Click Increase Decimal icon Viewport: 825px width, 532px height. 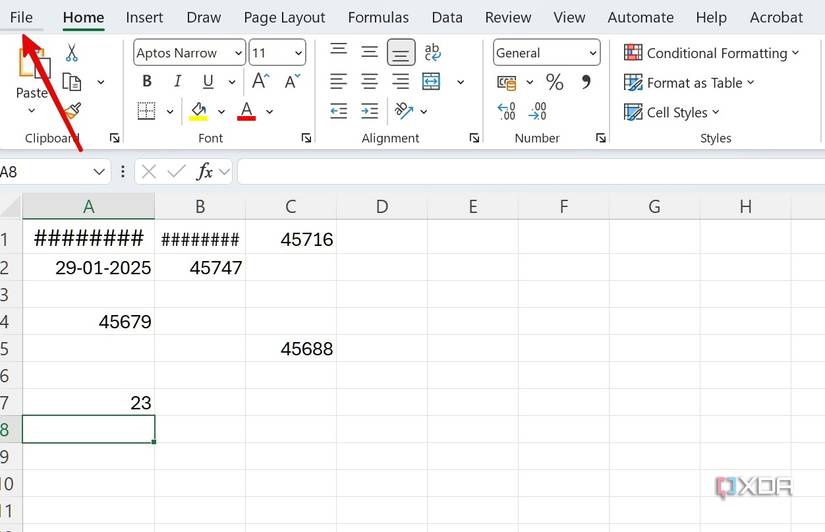[506, 111]
